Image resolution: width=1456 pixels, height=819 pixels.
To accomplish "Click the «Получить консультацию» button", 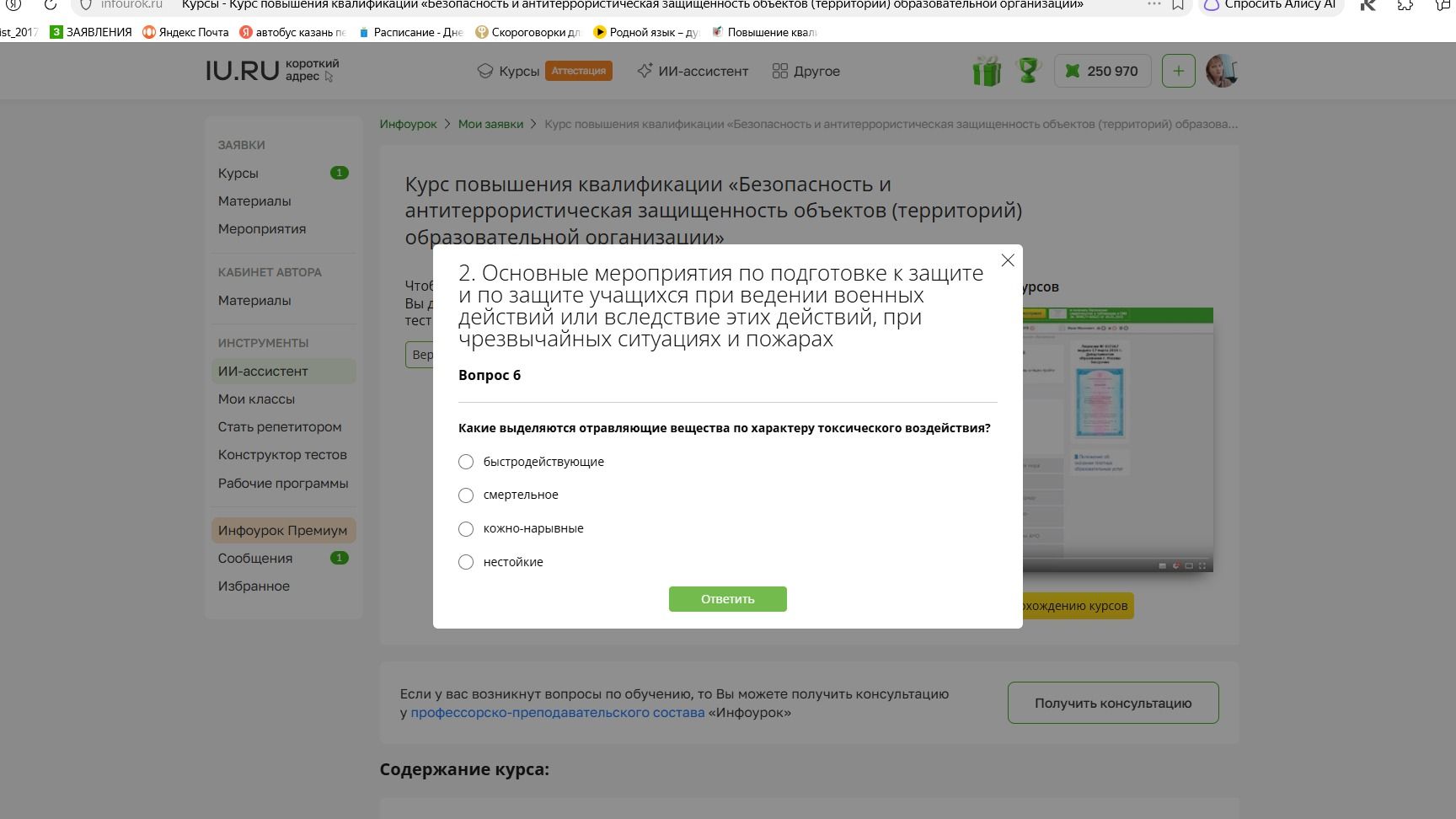I will point(1113,703).
